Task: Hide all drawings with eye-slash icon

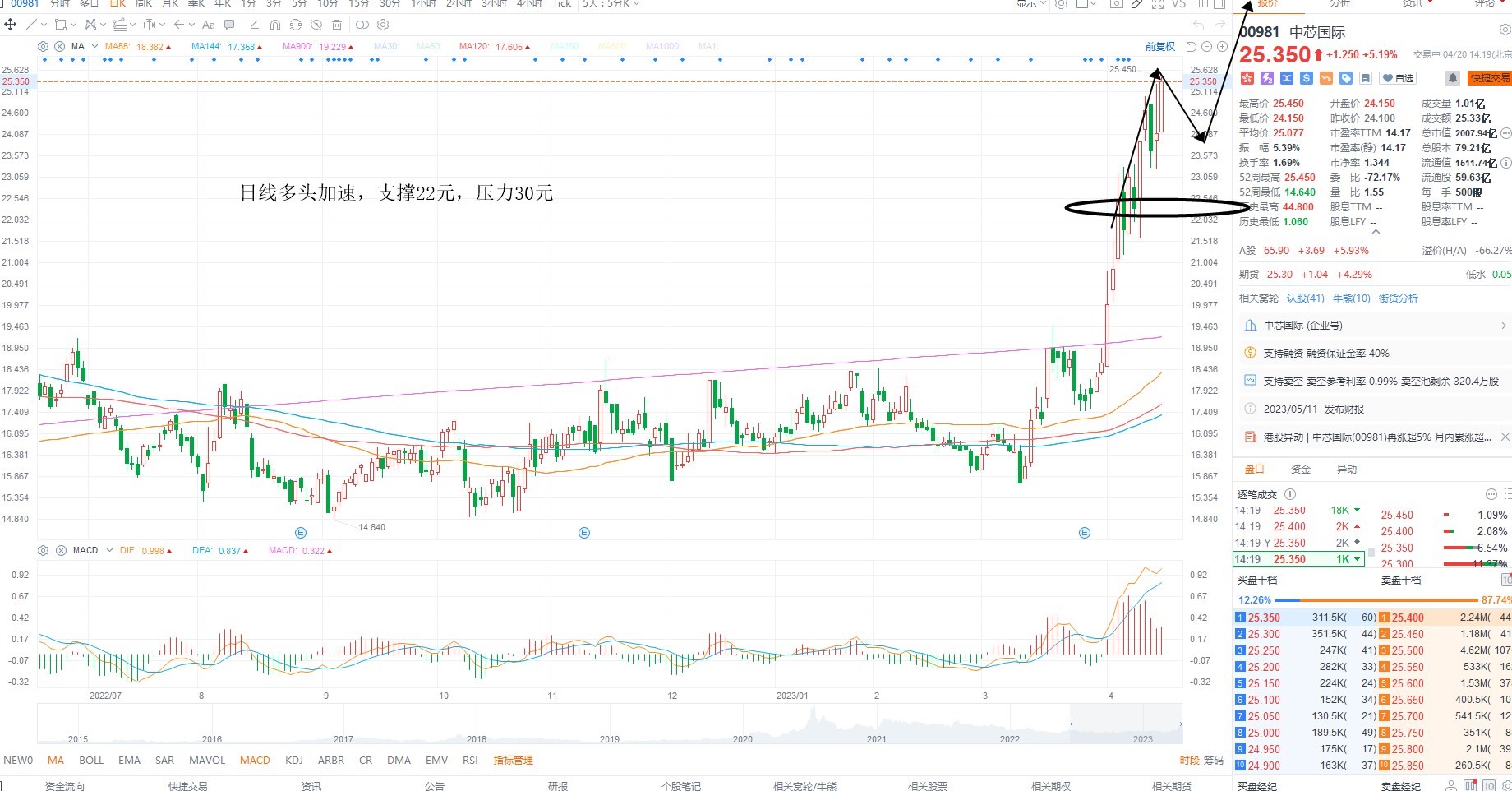Action: pos(316,25)
